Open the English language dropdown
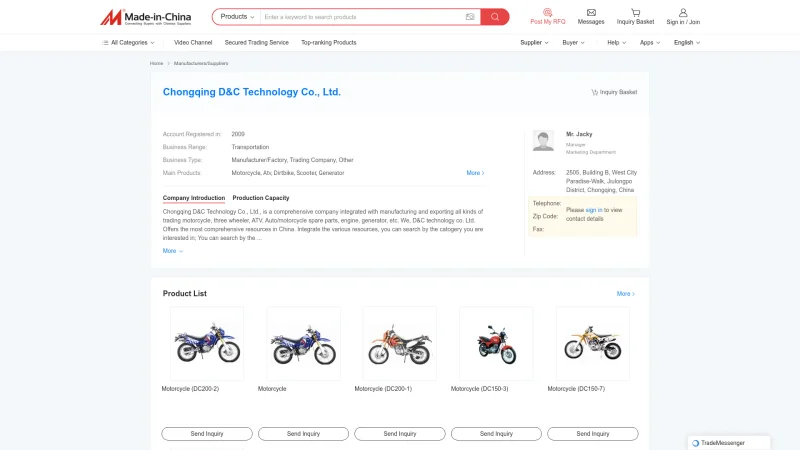 click(x=687, y=43)
